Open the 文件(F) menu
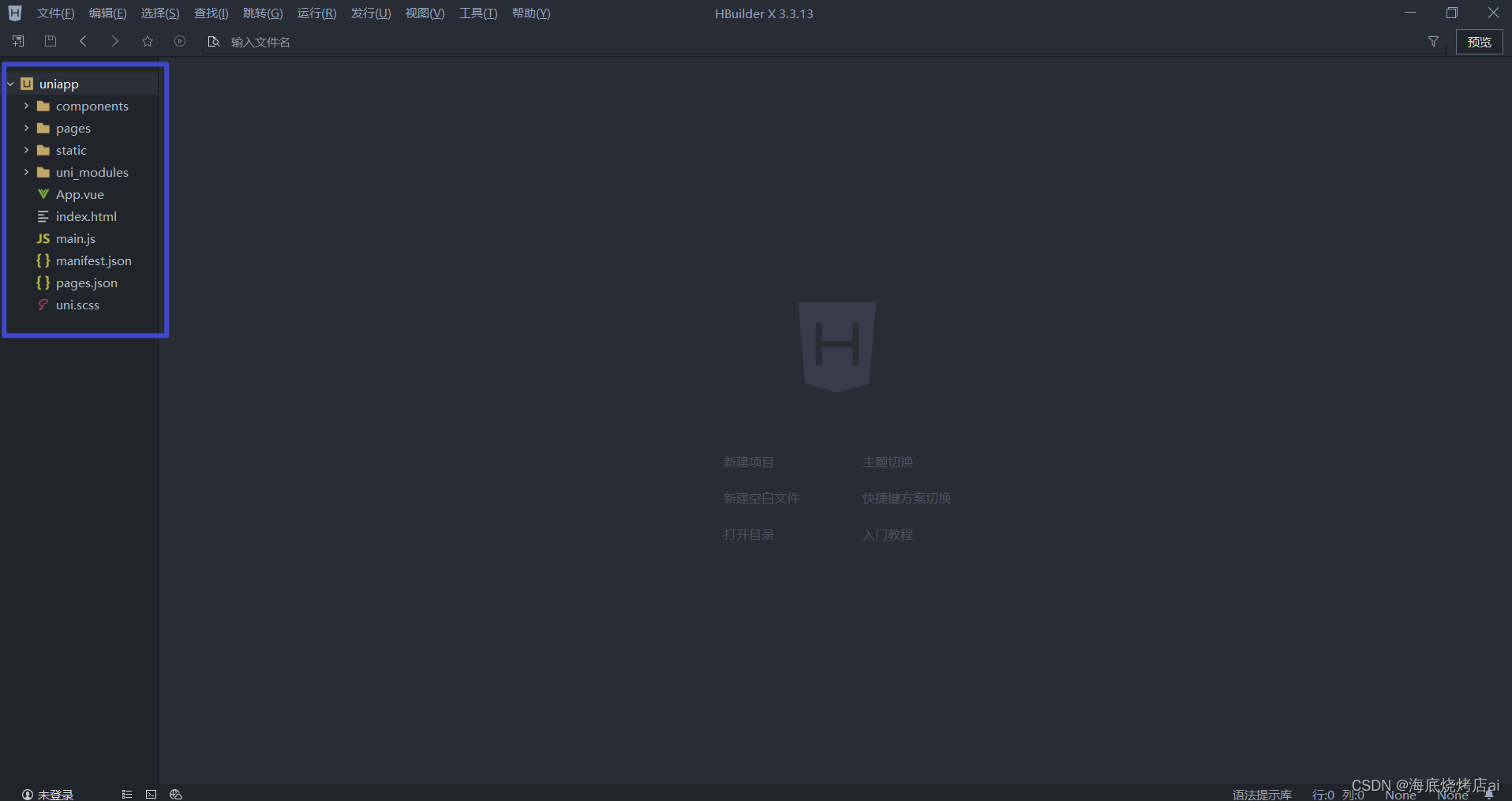The image size is (1512, 801). (55, 13)
